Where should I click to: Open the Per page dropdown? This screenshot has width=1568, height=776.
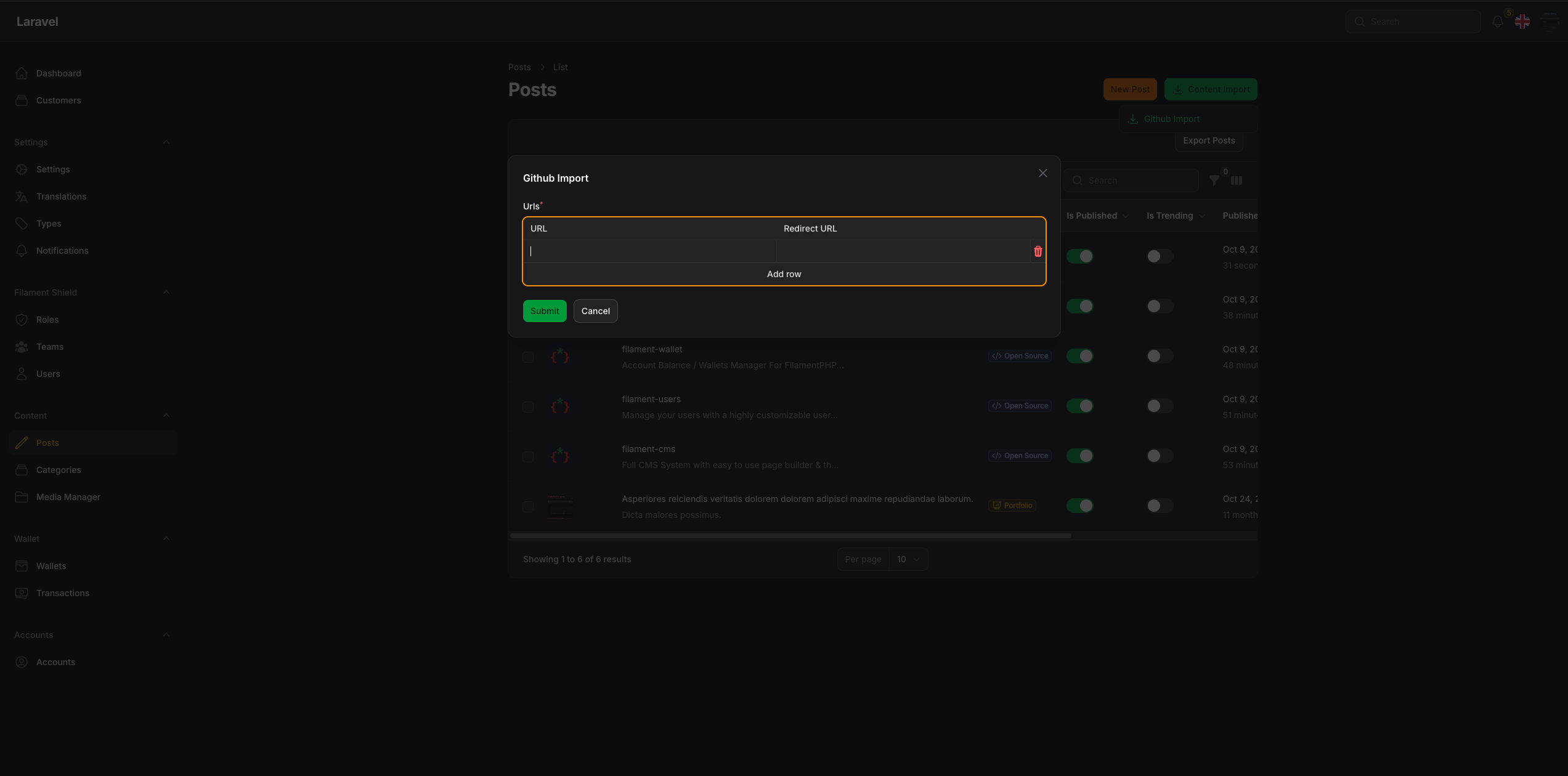908,559
